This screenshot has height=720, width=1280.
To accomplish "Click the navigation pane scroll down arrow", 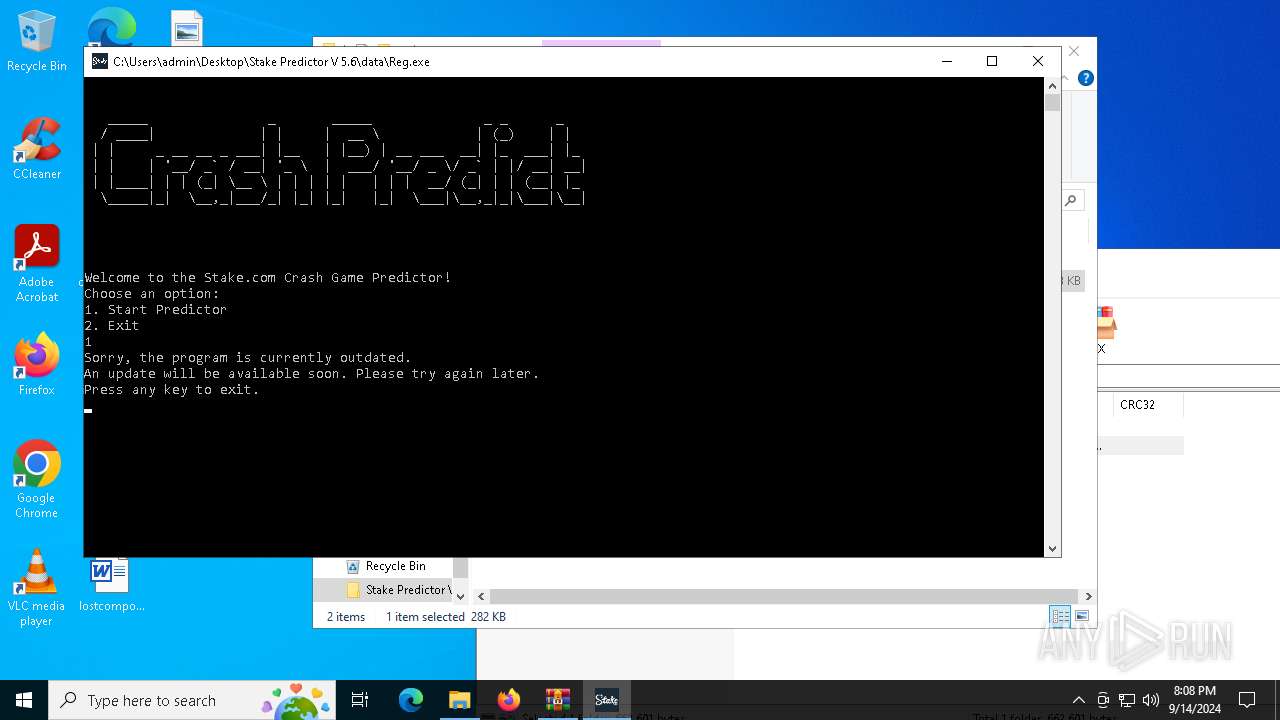I will click(460, 596).
